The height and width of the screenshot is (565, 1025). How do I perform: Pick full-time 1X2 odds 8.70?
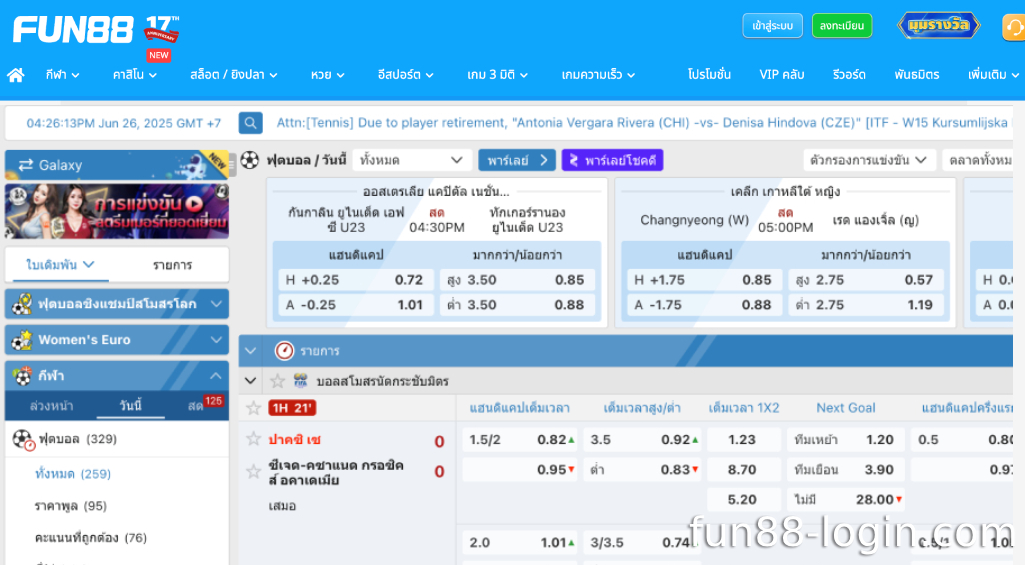[x=743, y=470]
